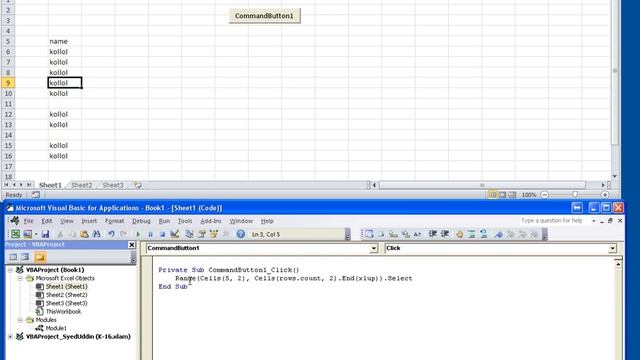This screenshot has height=360, width=640.
Task: Run the macro with the green play icon
Action: (x=138, y=234)
